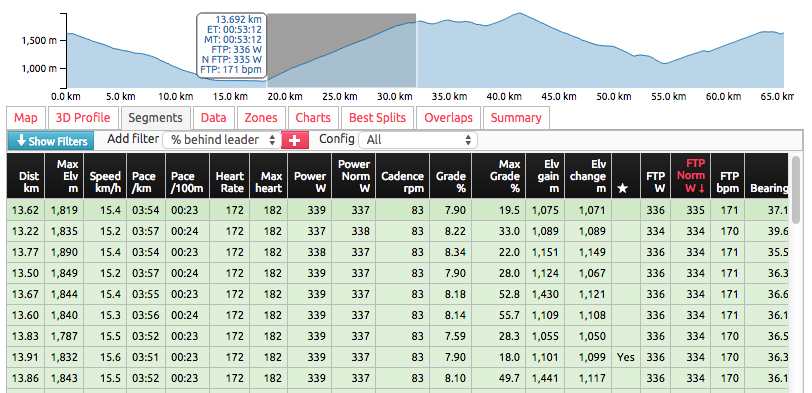The image size is (812, 393).
Task: Click the 'Yes' star cell in 13.91 row
Action: [x=626, y=357]
